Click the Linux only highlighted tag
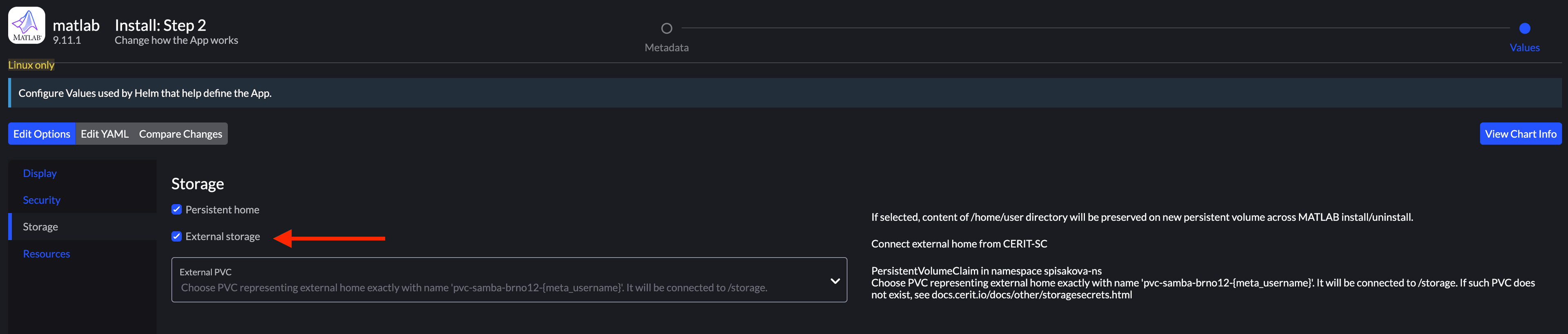Viewport: 1568px width, 334px height. 31,65
